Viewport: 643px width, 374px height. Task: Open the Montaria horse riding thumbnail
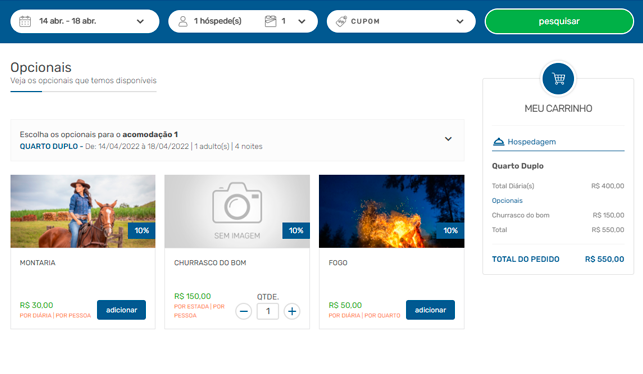(x=83, y=211)
